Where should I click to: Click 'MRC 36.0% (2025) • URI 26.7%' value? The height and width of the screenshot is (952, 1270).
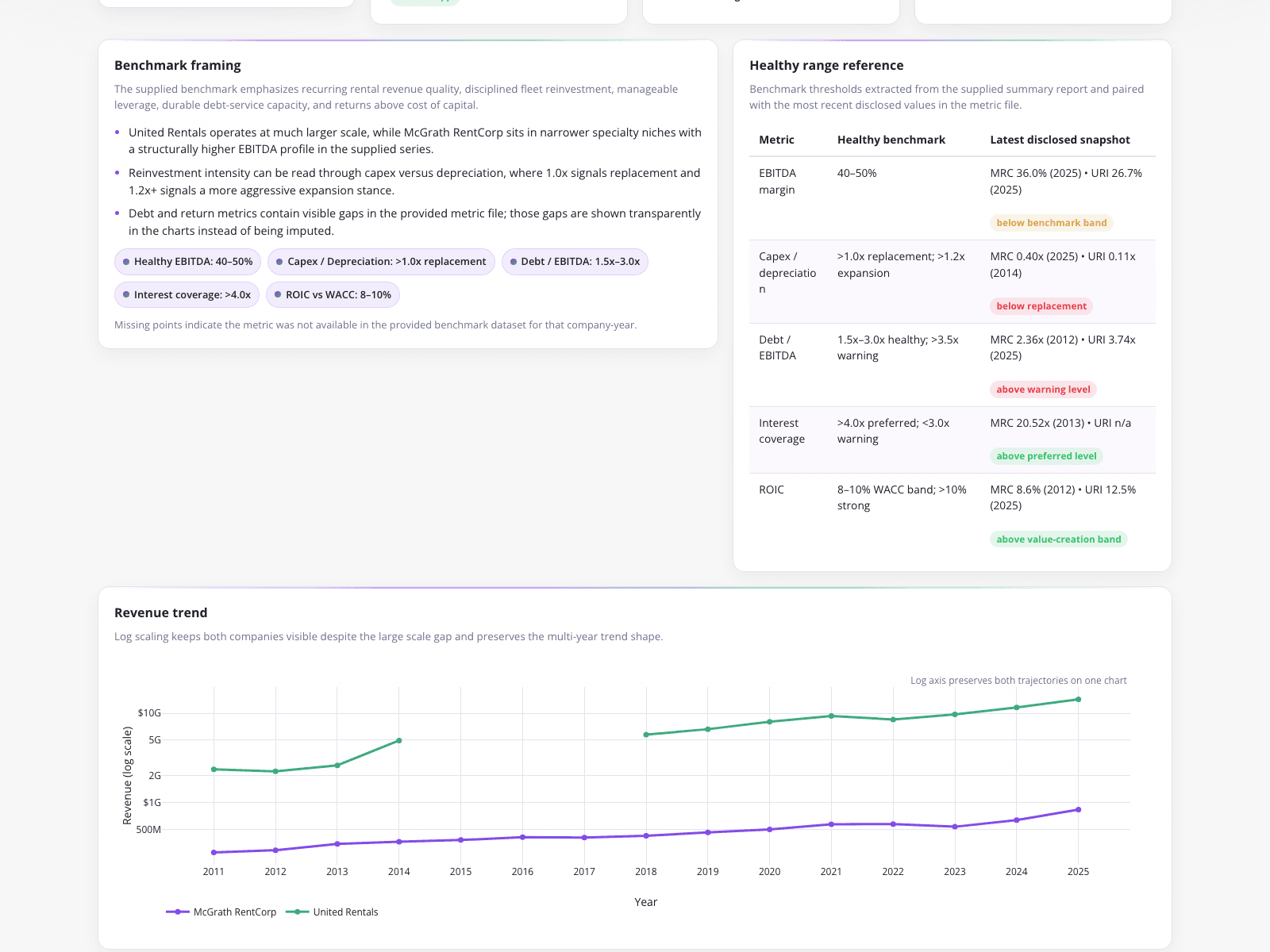1066,182
